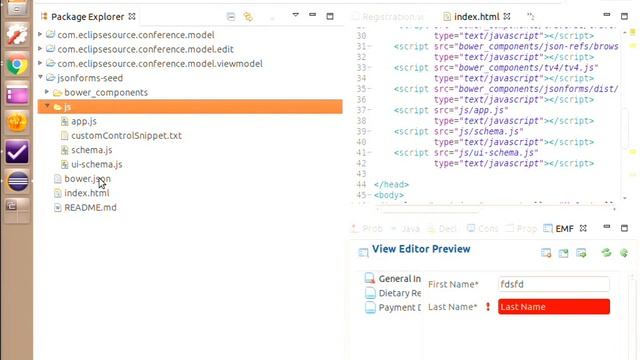Screen dimensions: 640x360
Task: Select the jsonforms-seed project
Action: pos(90,78)
